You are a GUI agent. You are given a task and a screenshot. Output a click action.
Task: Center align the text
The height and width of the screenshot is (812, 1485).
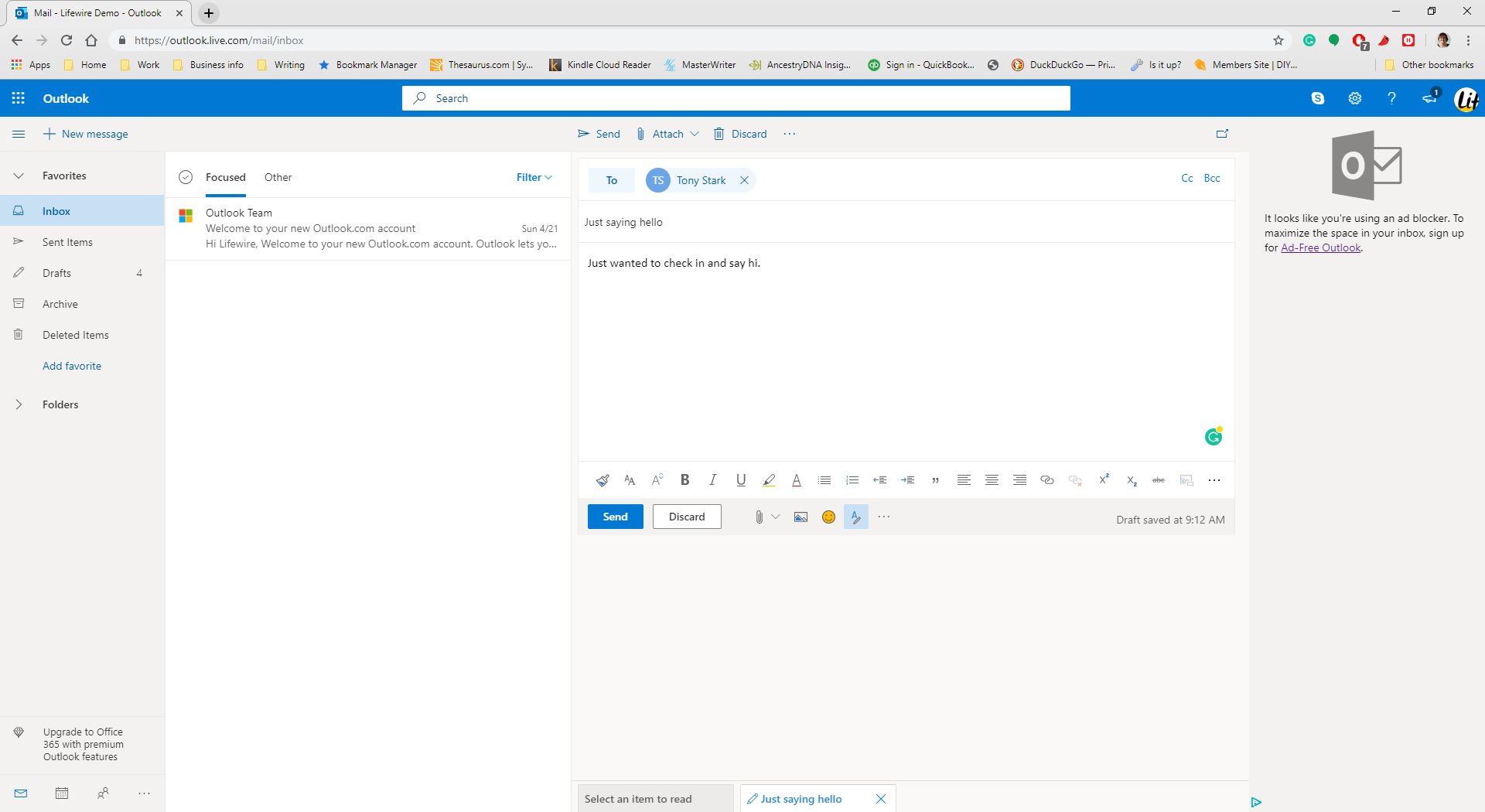(992, 480)
